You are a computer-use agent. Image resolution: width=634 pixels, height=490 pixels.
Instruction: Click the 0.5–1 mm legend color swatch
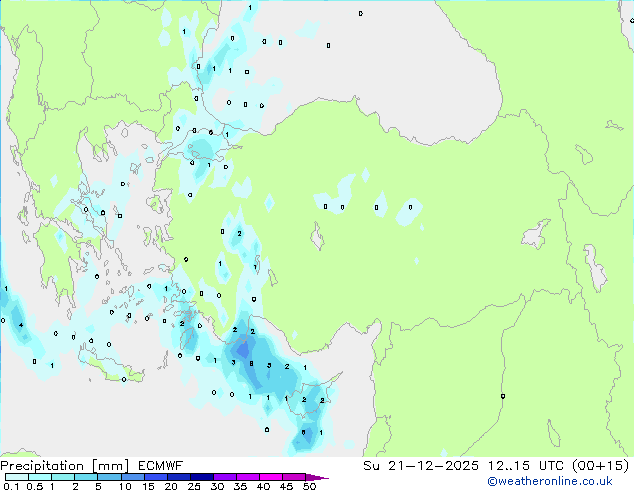click(40, 477)
